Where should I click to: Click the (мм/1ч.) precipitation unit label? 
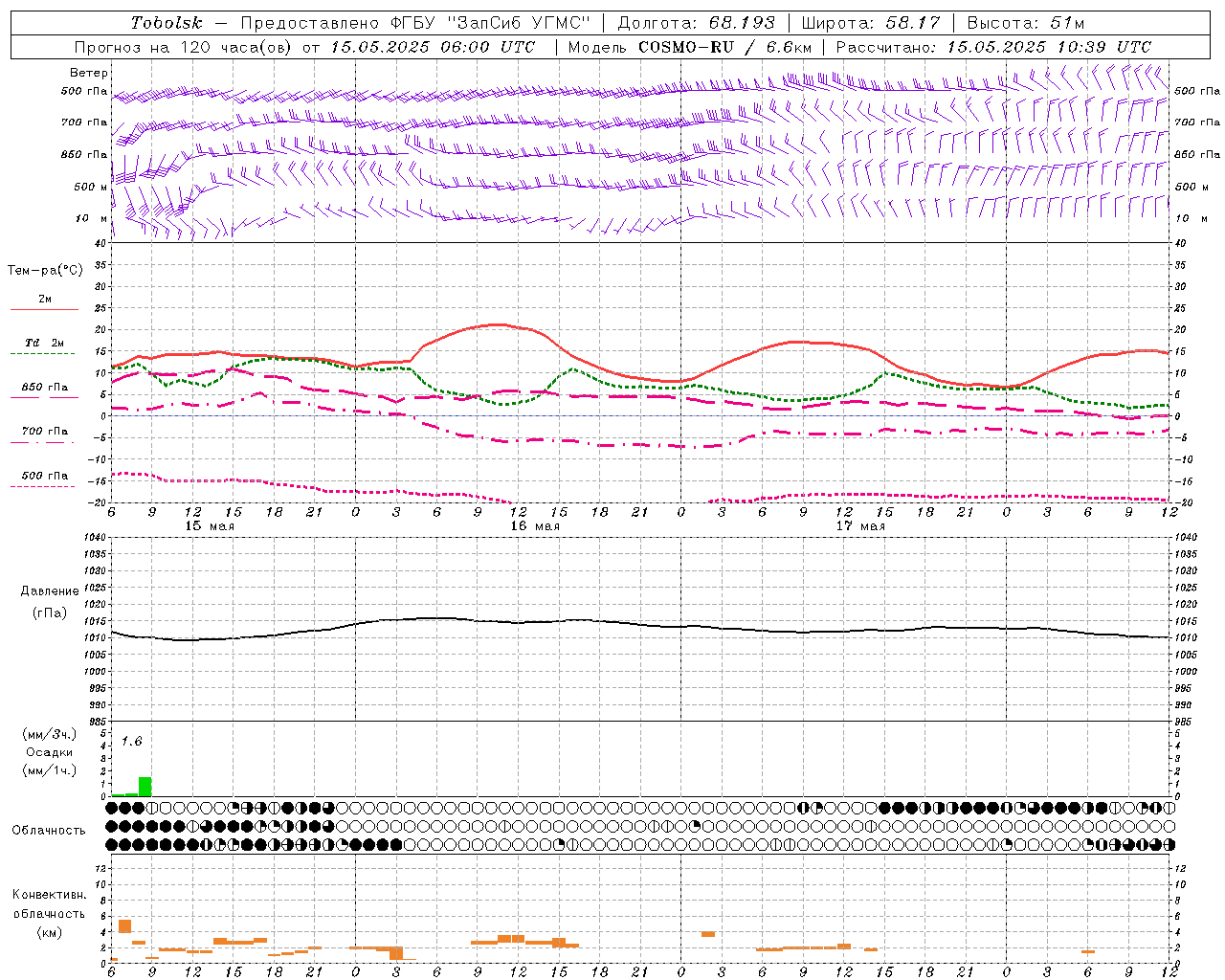50,770
